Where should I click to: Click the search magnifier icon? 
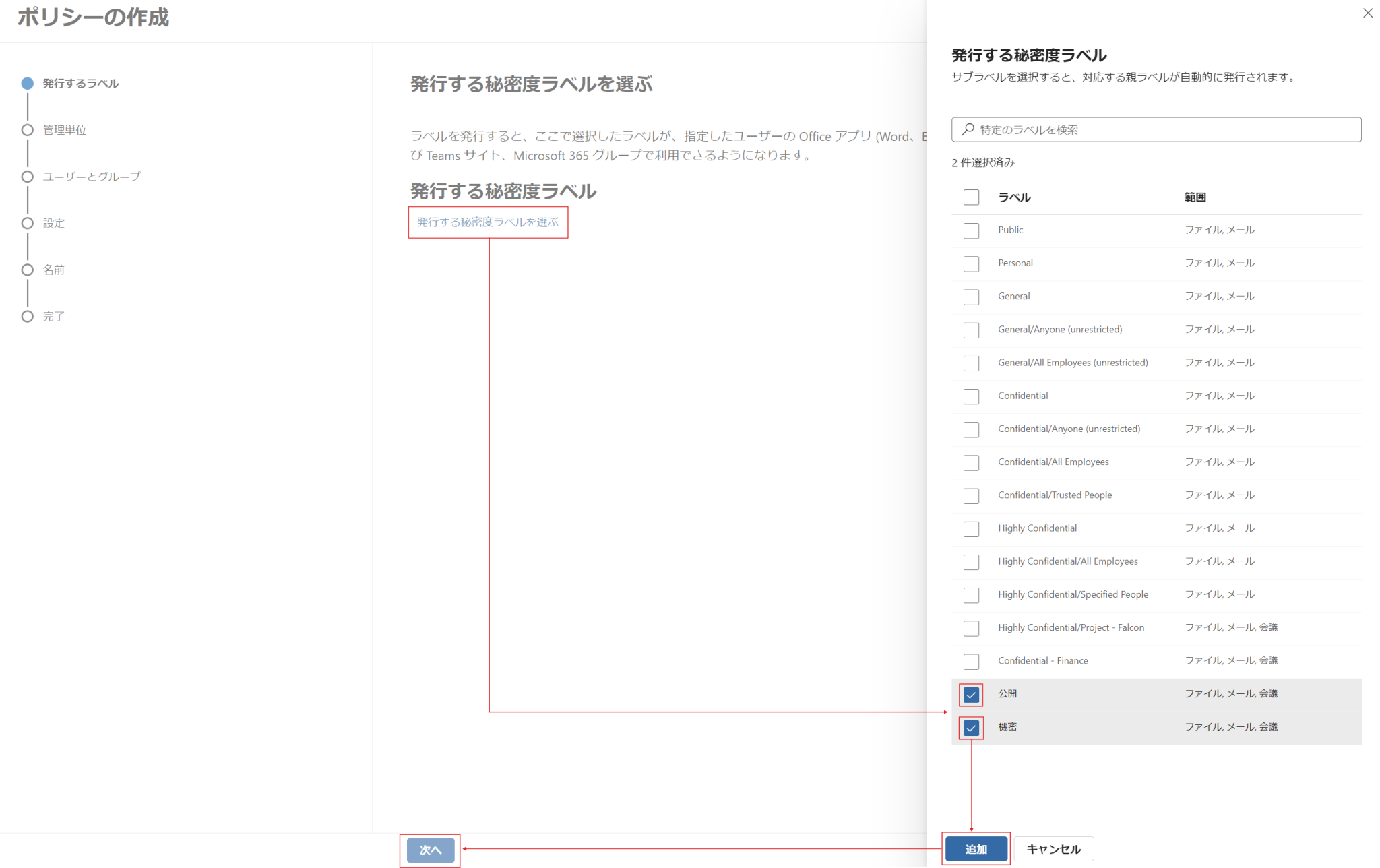pos(968,129)
